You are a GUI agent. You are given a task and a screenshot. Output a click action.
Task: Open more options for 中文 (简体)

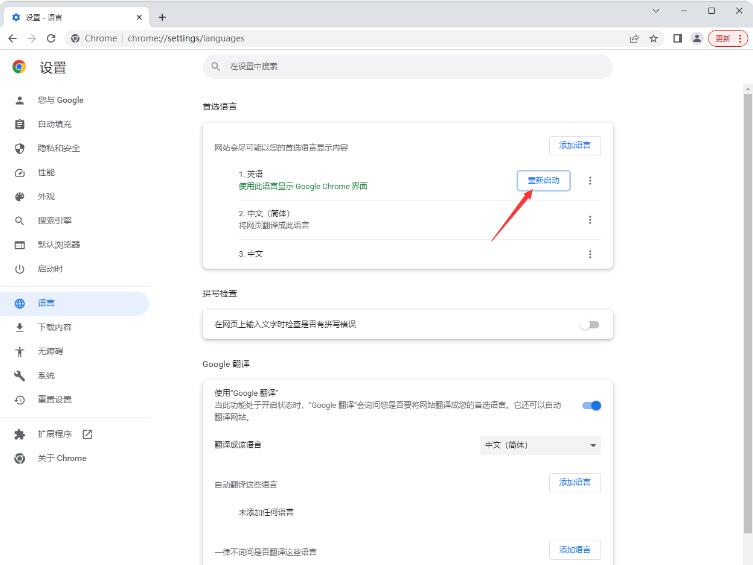tap(590, 220)
